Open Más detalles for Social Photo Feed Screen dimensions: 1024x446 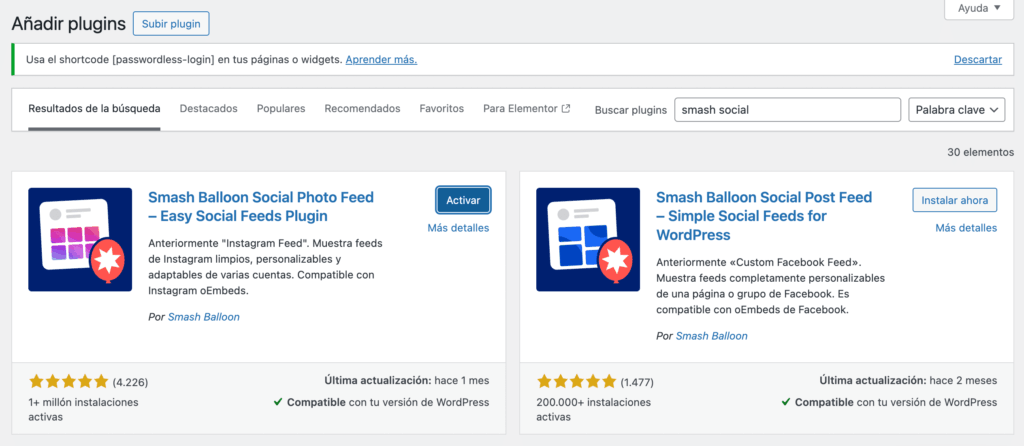458,228
